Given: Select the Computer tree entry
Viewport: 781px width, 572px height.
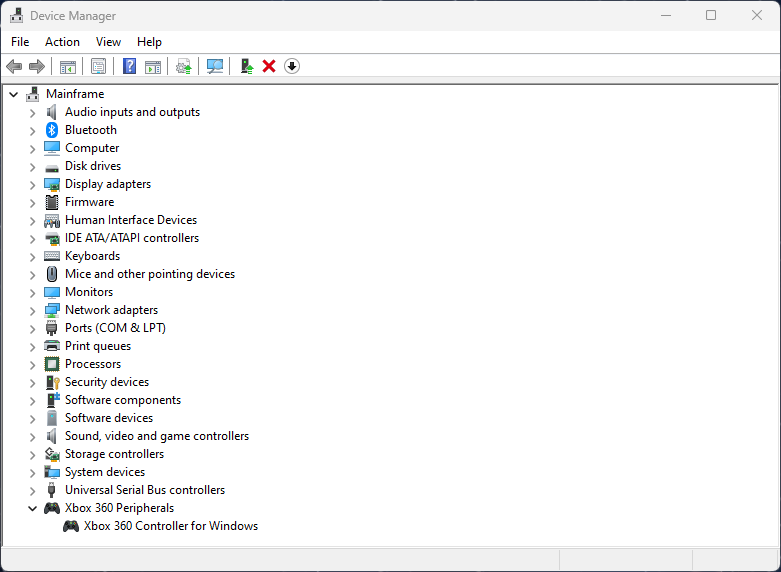Looking at the screenshot, I should [92, 148].
